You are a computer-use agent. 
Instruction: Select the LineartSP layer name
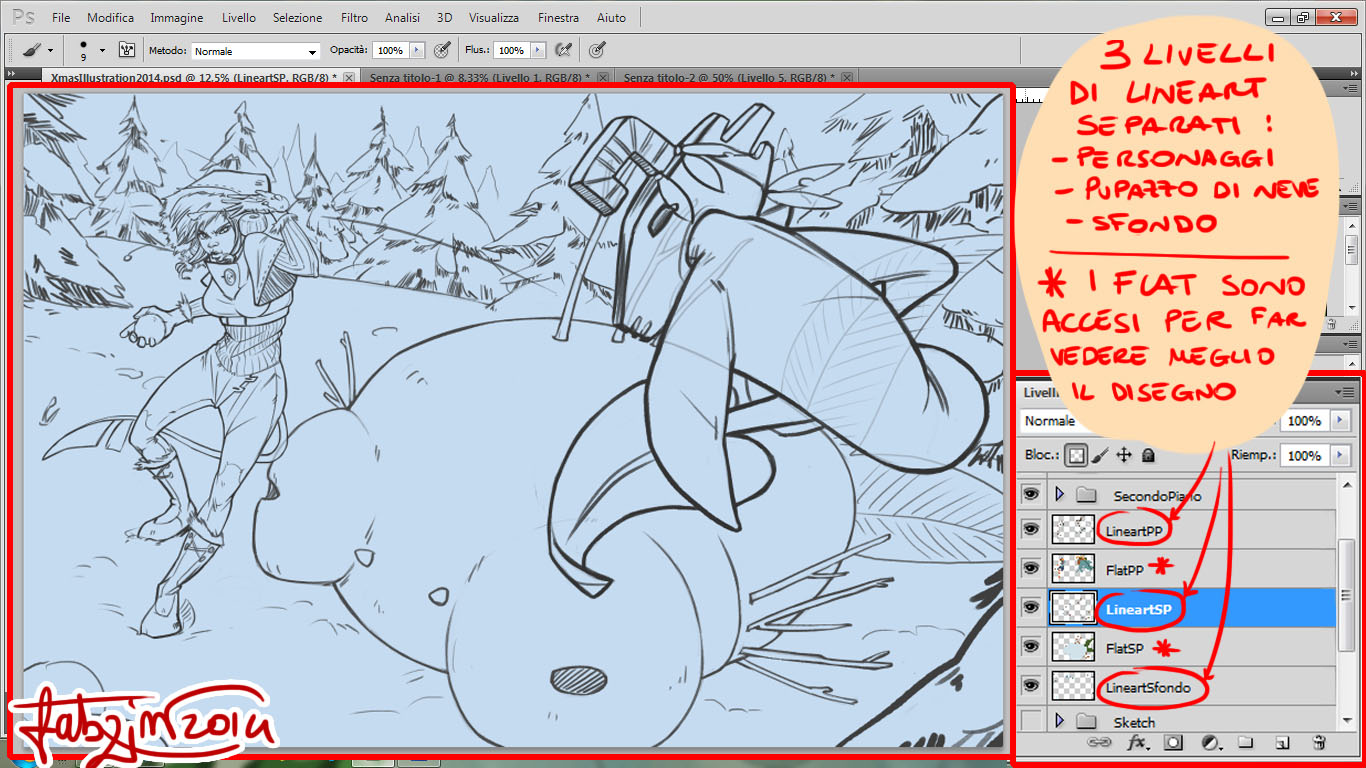pyautogui.click(x=1138, y=609)
